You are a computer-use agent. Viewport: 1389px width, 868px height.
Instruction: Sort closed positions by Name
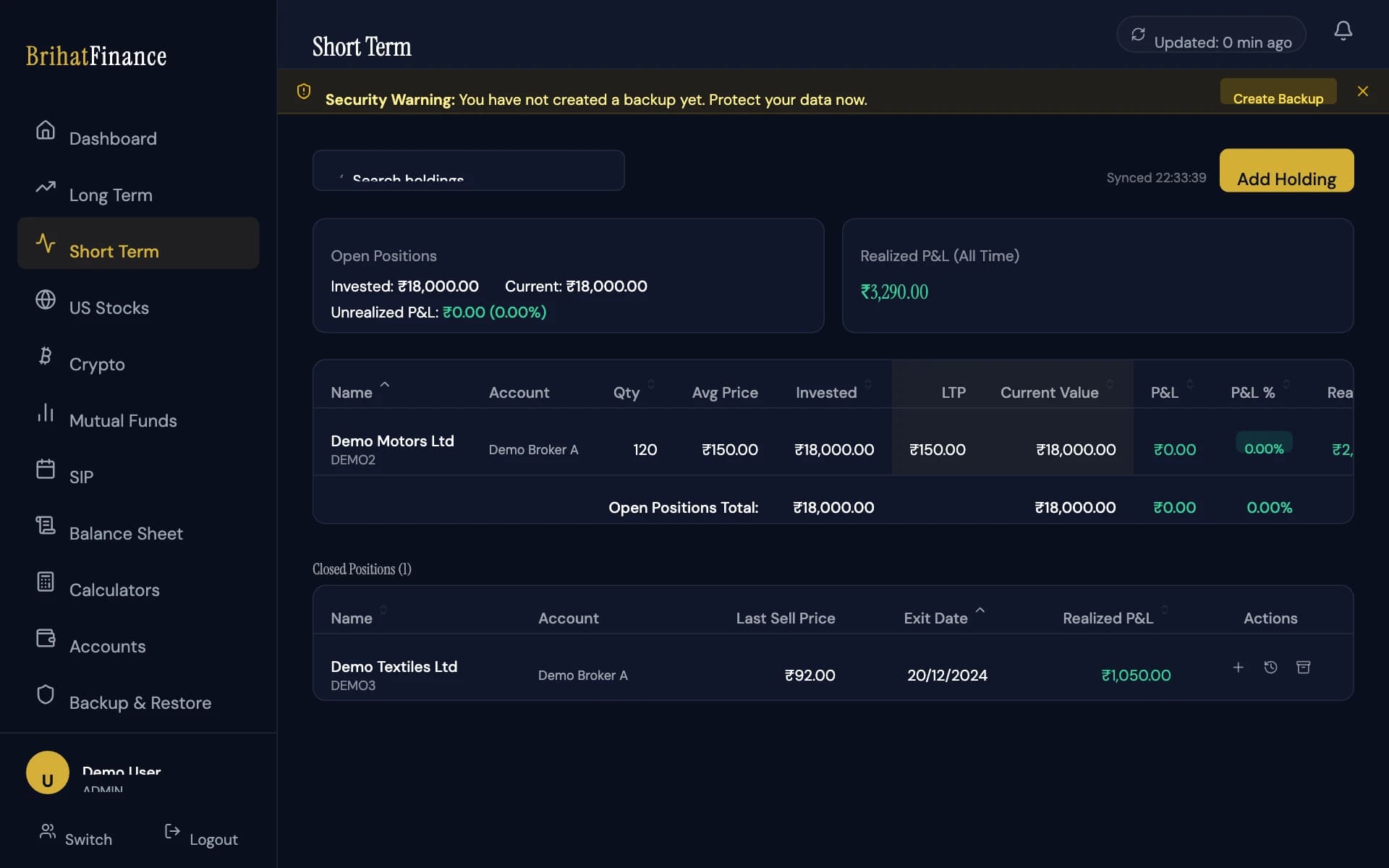click(x=359, y=617)
